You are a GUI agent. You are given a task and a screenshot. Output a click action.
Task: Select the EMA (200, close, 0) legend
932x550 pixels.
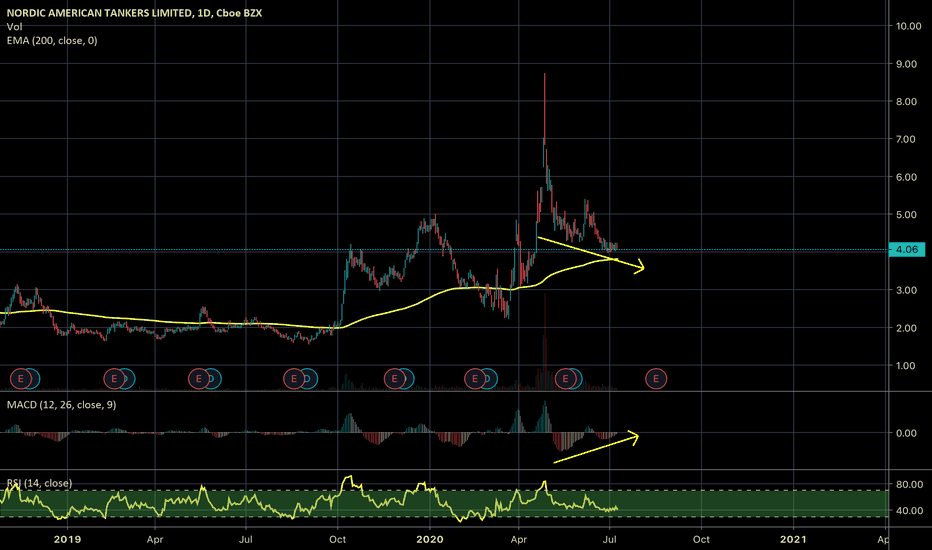click(52, 40)
